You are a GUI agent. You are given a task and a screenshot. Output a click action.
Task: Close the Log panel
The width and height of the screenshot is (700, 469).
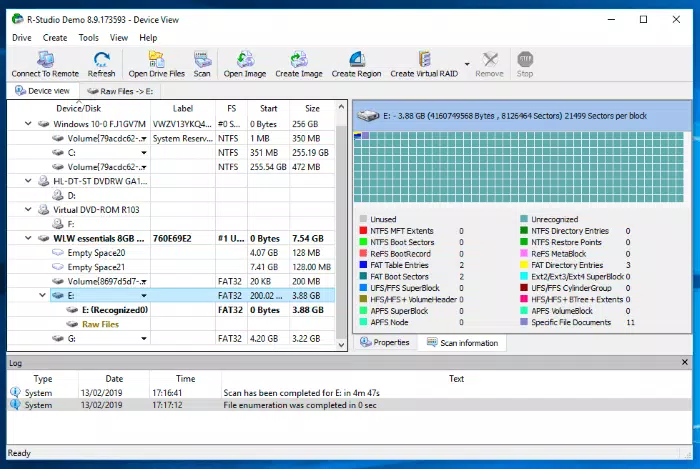point(685,362)
